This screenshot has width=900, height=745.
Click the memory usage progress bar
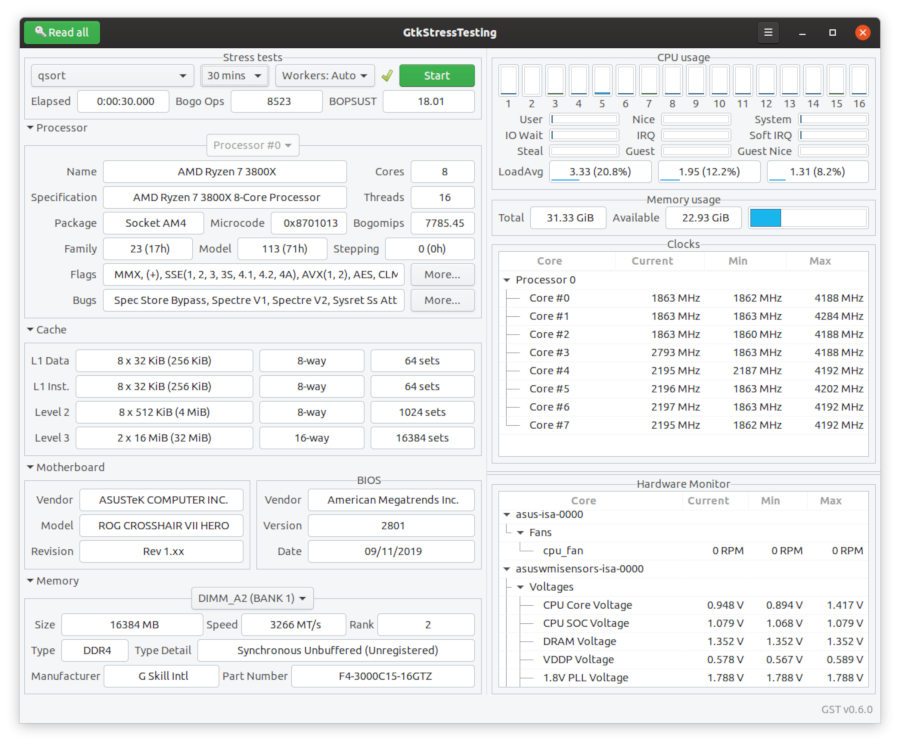808,218
